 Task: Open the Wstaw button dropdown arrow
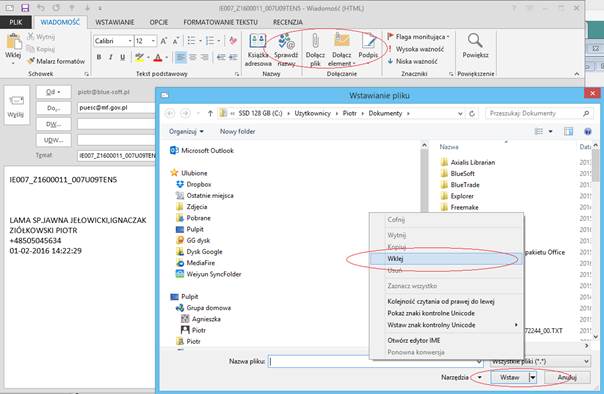click(532, 377)
